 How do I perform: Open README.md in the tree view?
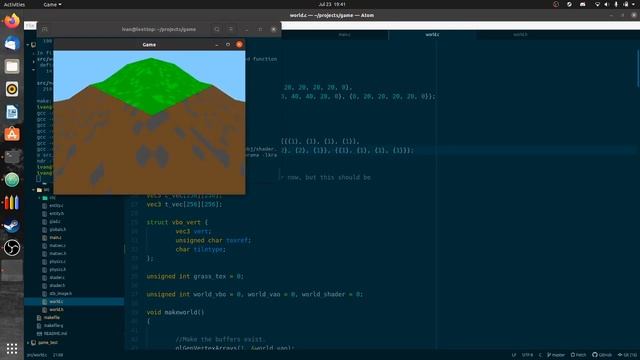coord(55,333)
